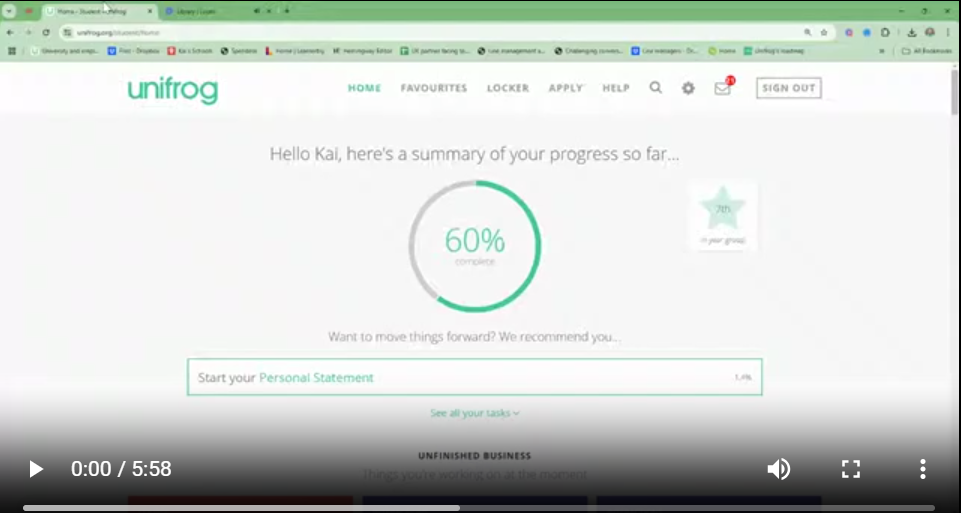The width and height of the screenshot is (961, 513).
Task: Click the SIGN OUT button
Action: [788, 88]
